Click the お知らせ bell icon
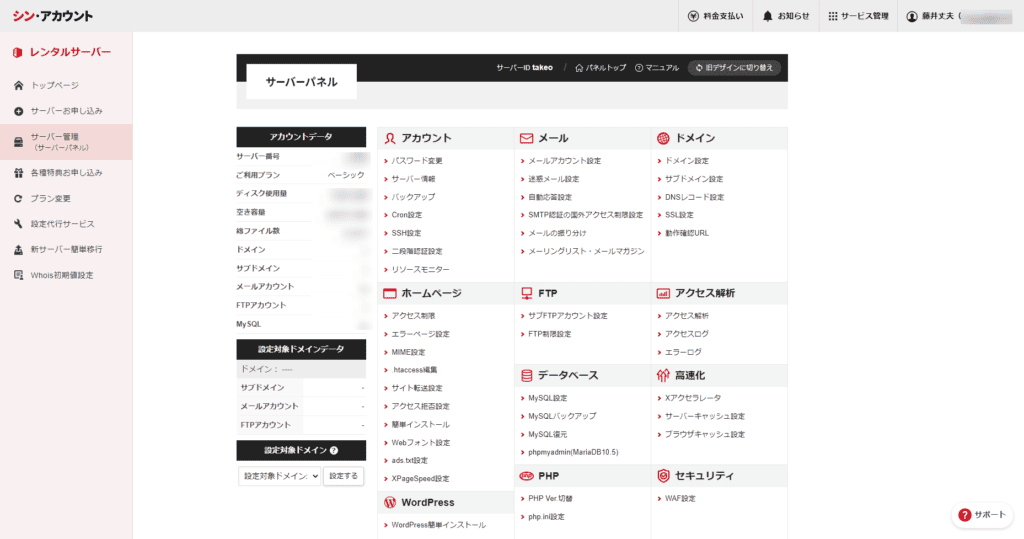The height and width of the screenshot is (539, 1024). (x=767, y=16)
